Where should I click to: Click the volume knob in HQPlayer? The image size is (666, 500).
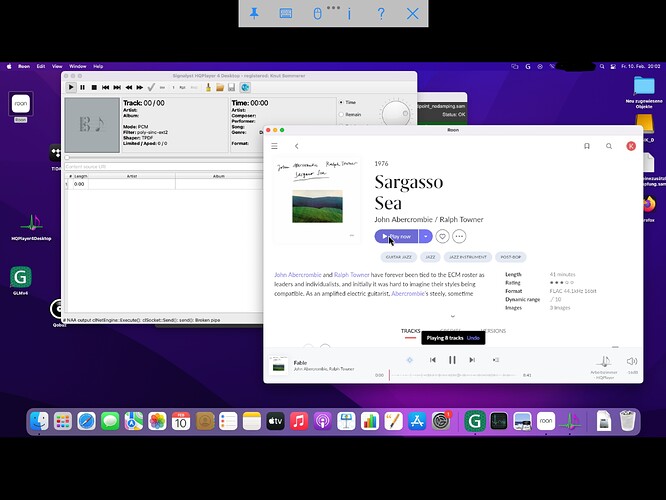point(396,113)
